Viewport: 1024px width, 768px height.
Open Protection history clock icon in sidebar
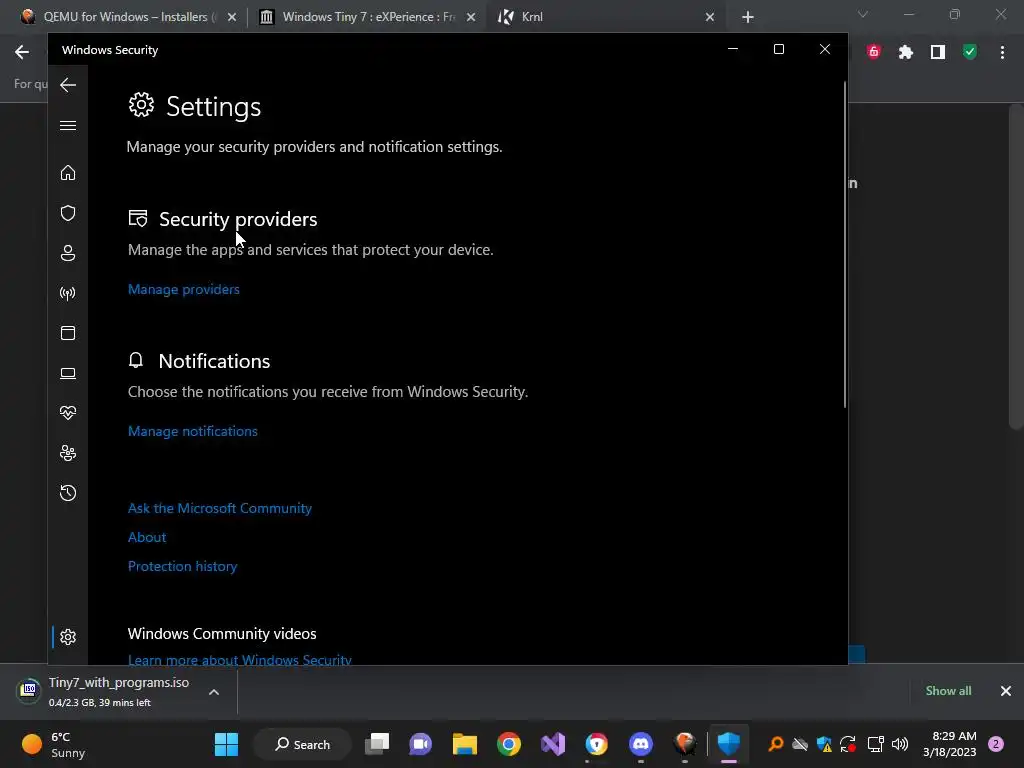pos(68,493)
